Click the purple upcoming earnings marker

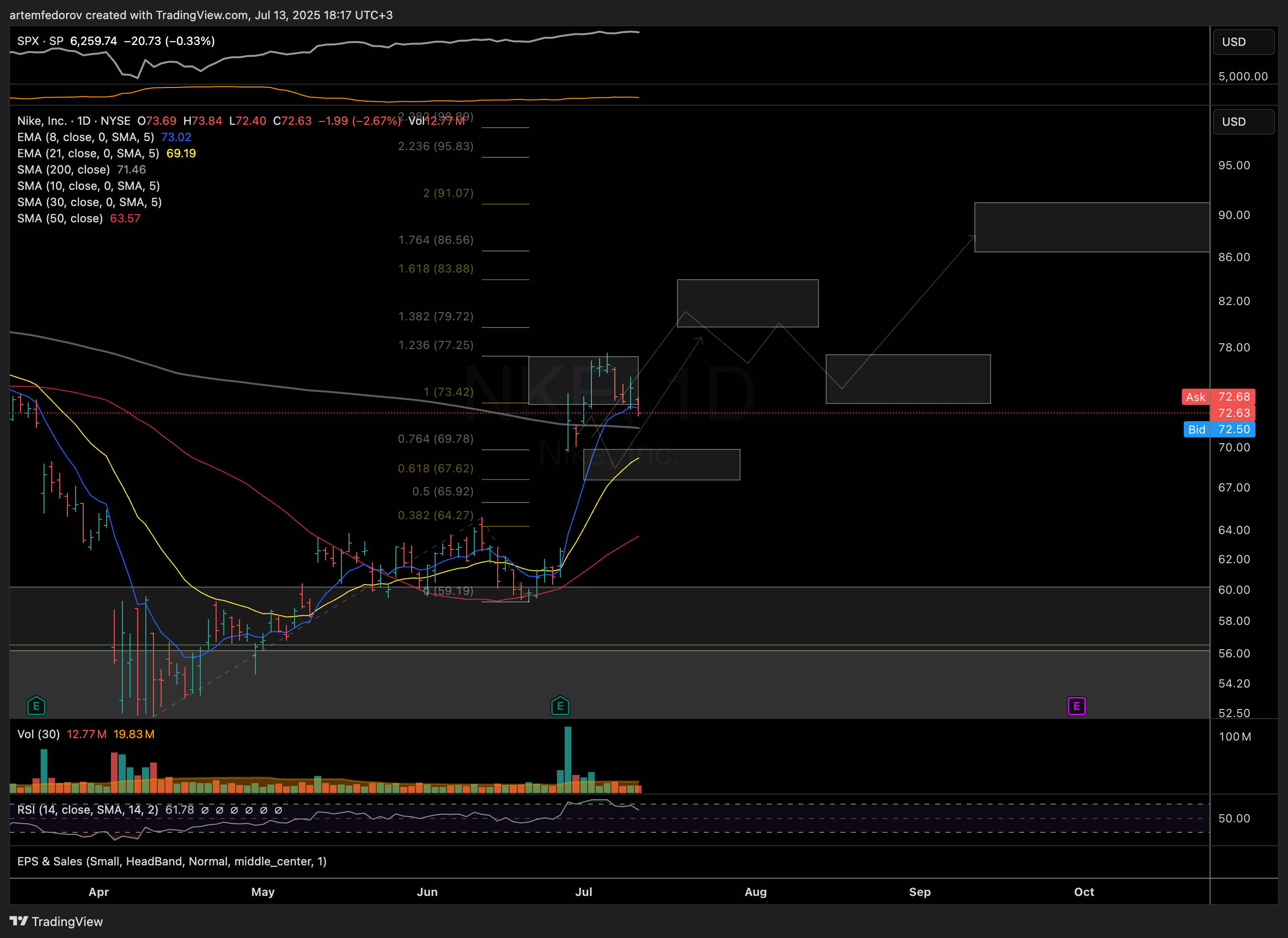(x=1076, y=706)
